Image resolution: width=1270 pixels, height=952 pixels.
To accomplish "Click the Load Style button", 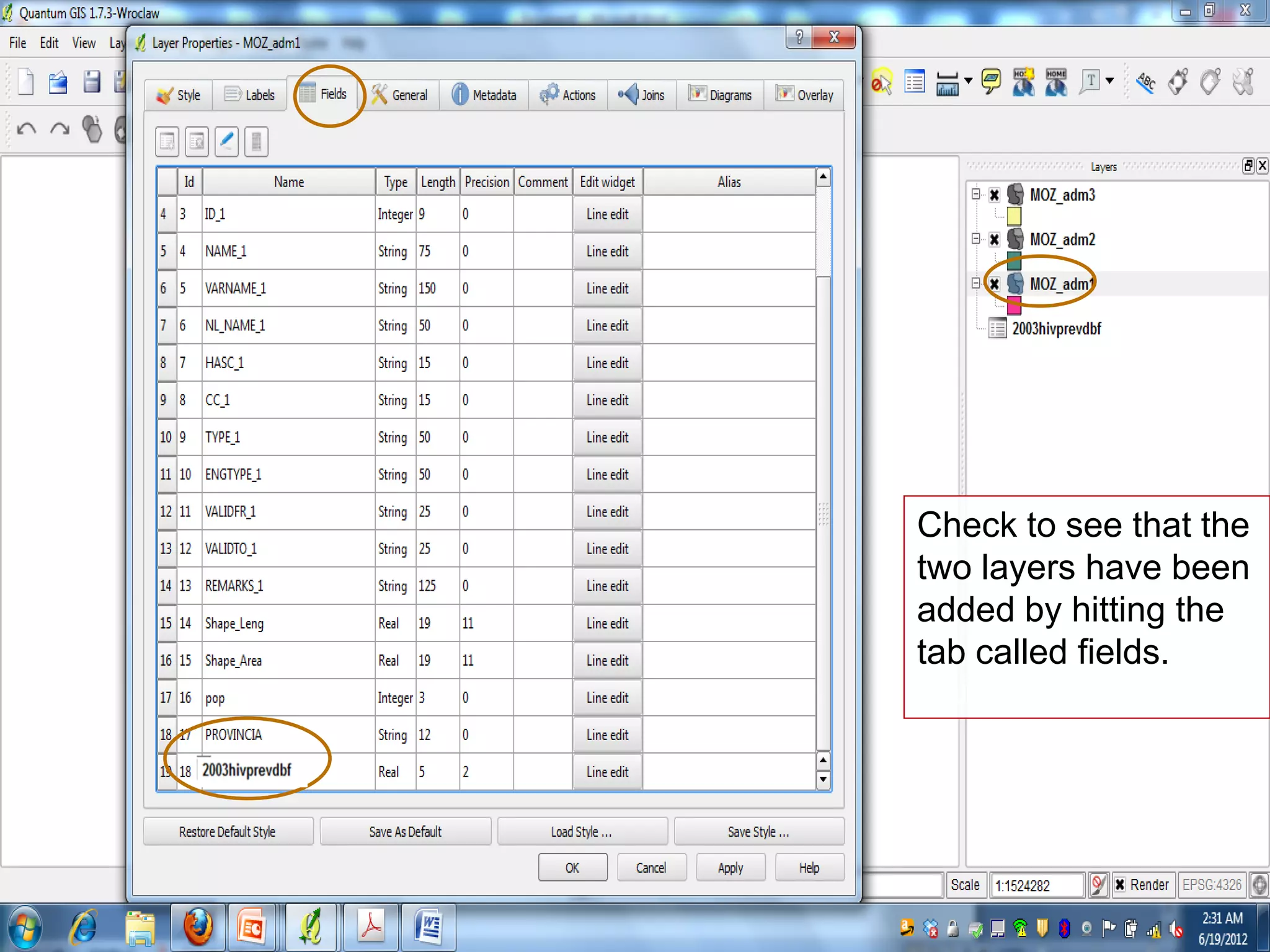I will pos(582,832).
